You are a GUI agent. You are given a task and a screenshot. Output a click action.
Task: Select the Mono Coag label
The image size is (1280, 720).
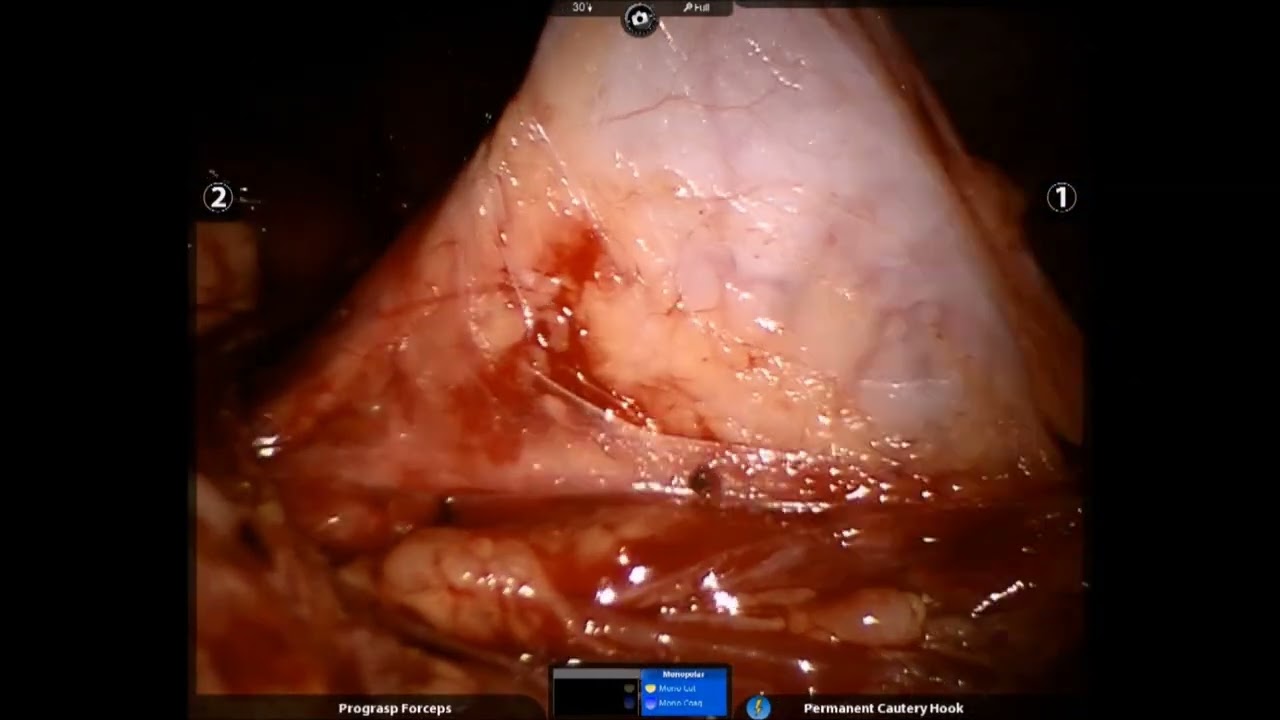click(x=680, y=704)
